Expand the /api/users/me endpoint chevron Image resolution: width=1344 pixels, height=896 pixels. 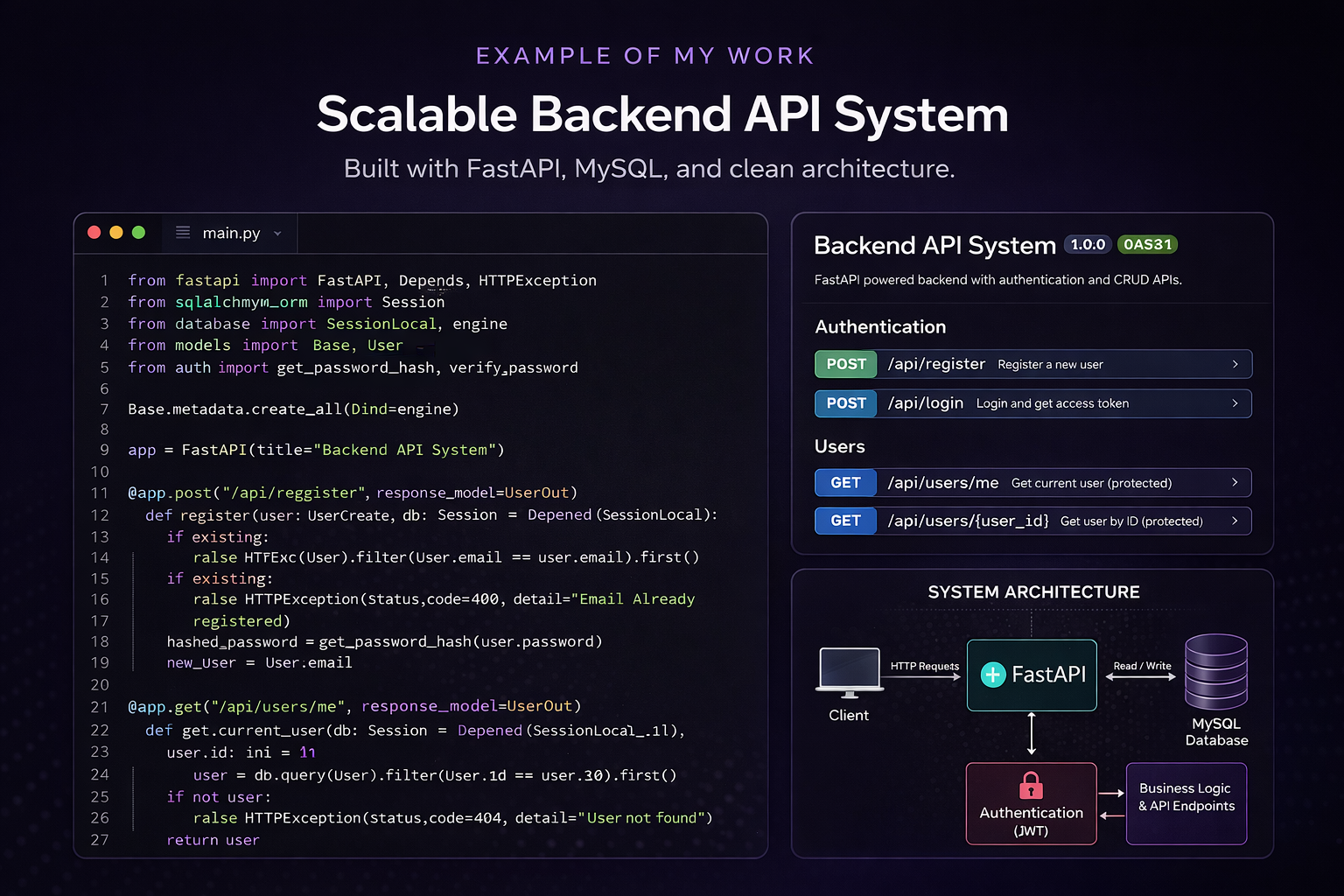click(x=1235, y=482)
